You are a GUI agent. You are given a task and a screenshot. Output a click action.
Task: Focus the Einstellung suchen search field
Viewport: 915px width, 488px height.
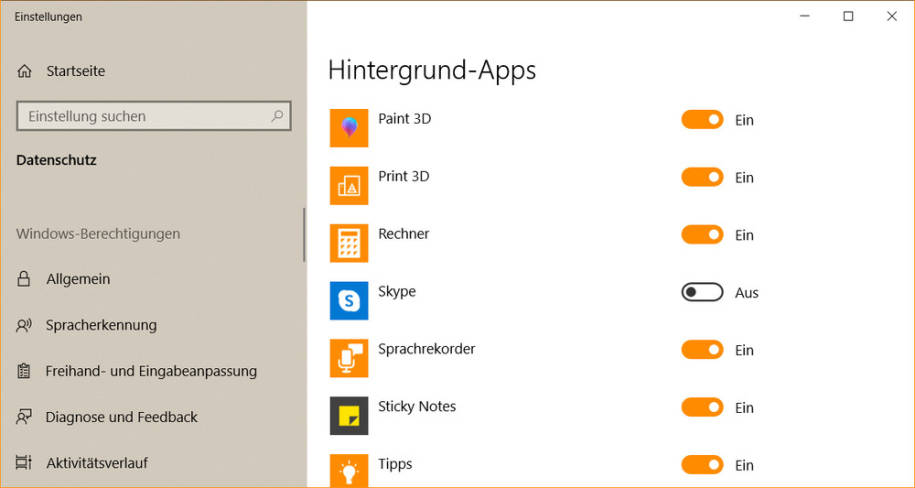pyautogui.click(x=140, y=116)
